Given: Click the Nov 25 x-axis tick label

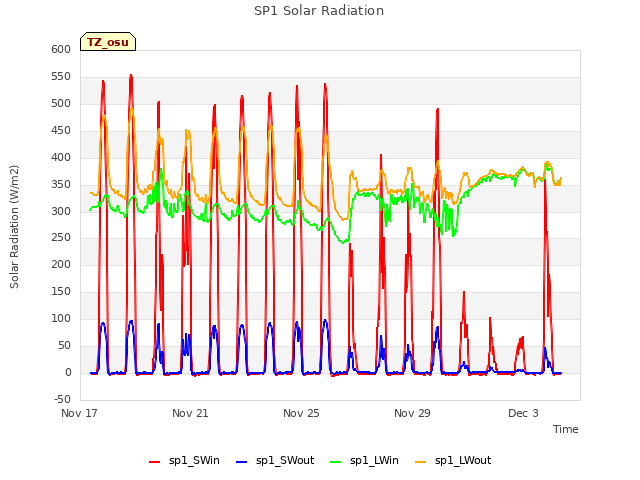Looking at the screenshot, I should (x=301, y=413).
